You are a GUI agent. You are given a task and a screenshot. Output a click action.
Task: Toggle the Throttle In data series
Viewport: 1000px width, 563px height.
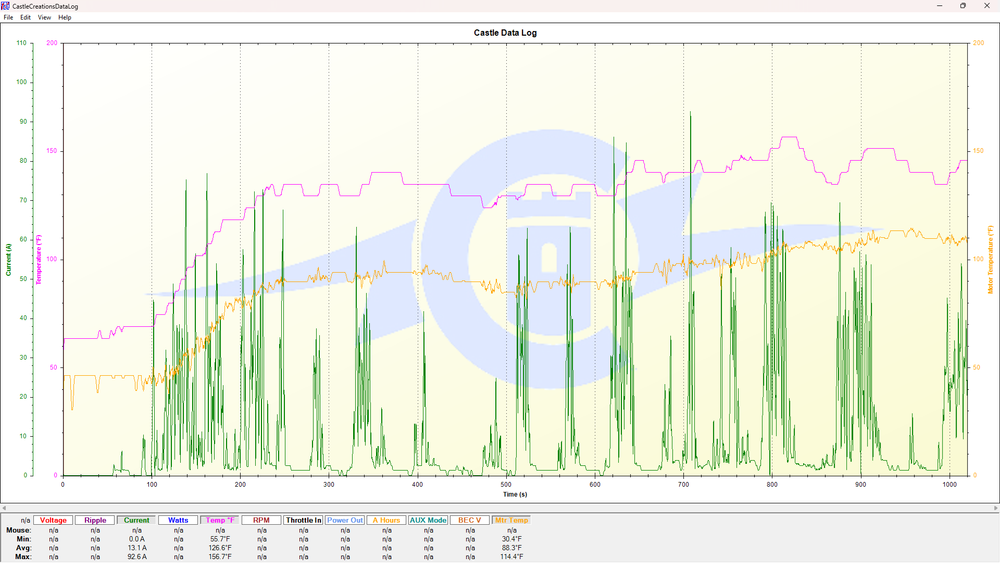304,520
